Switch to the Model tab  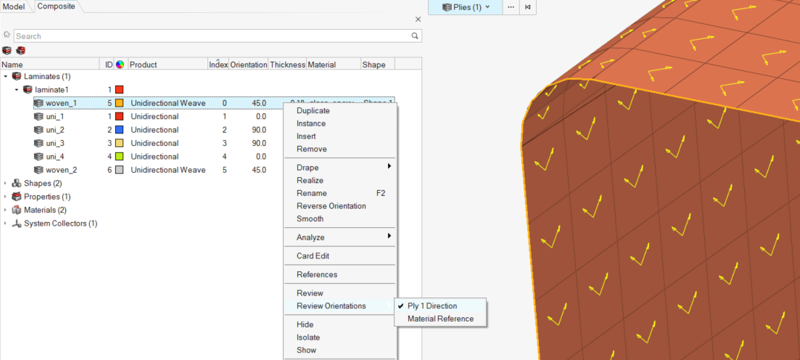coord(14,6)
